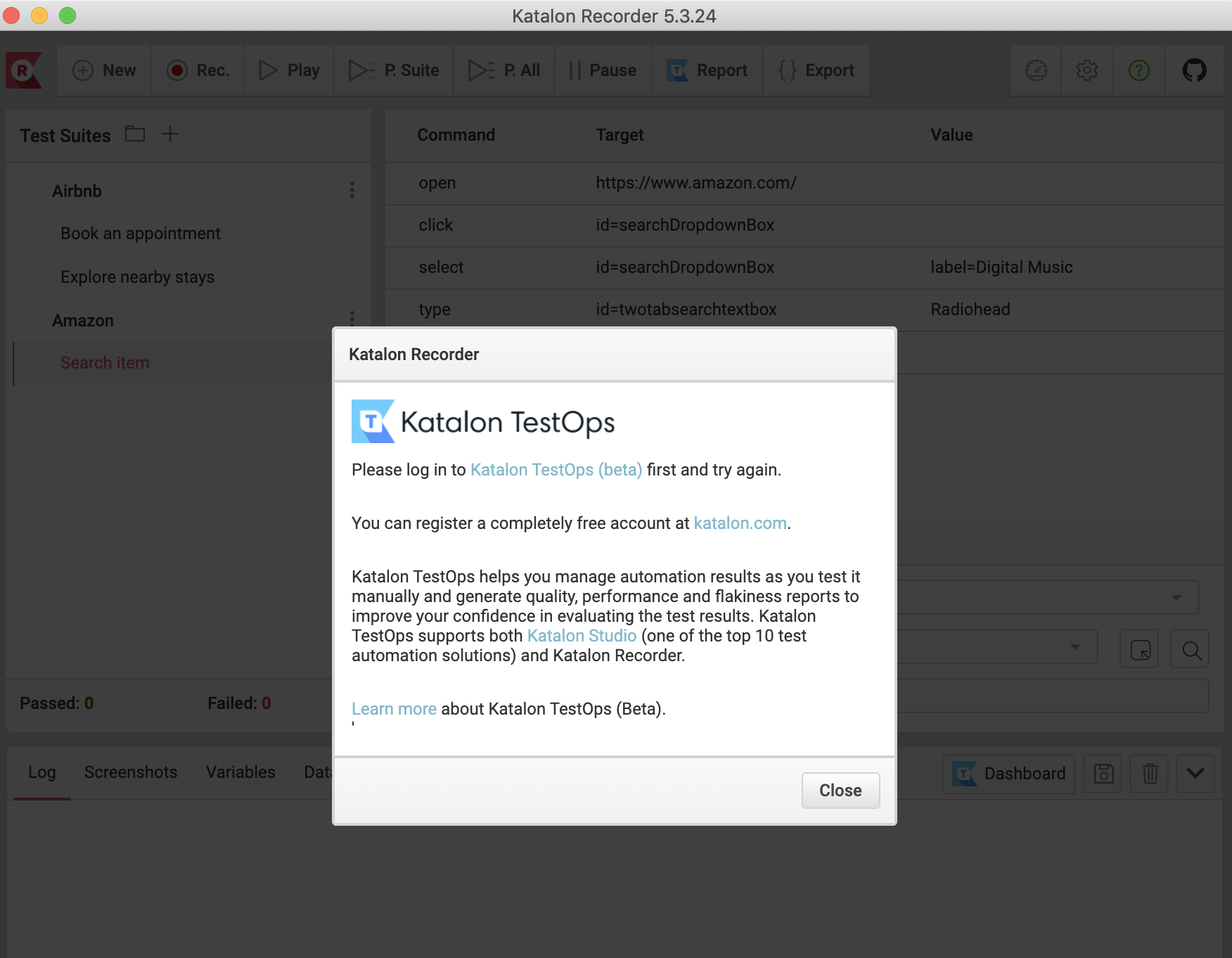
Task: Close the Katalon Recorder dialog
Action: click(x=840, y=791)
